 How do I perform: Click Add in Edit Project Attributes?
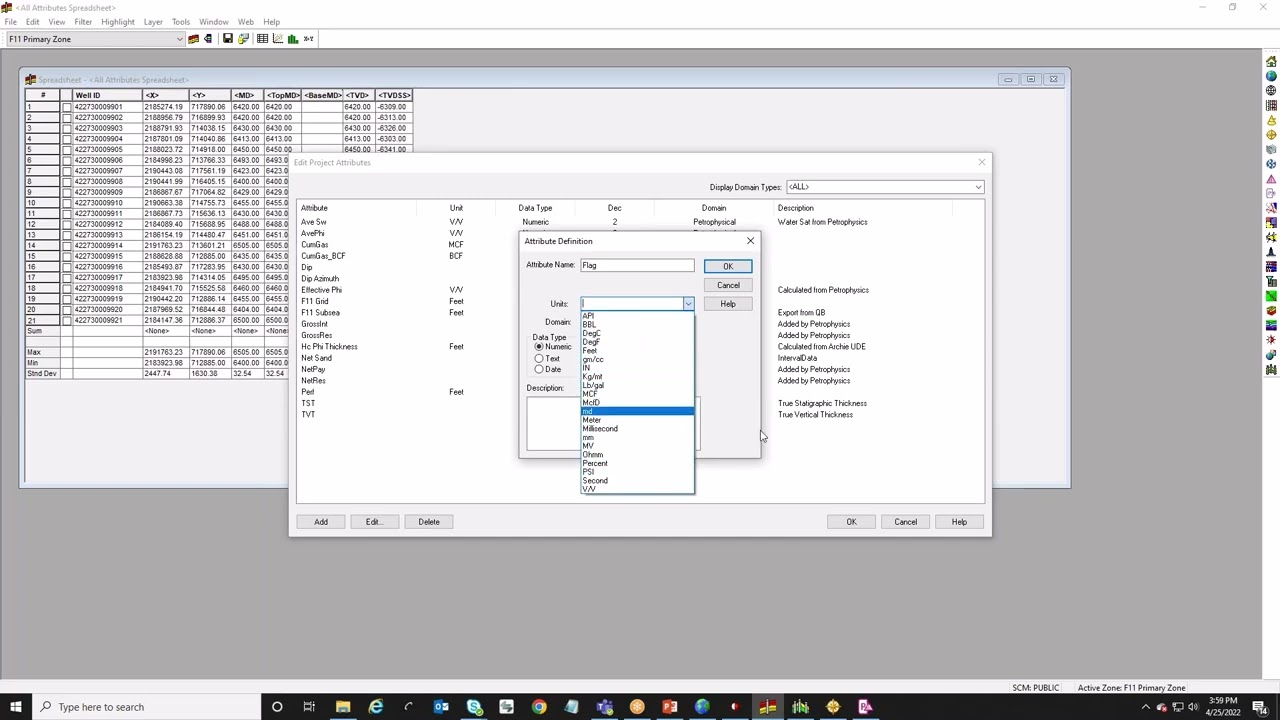point(321,522)
